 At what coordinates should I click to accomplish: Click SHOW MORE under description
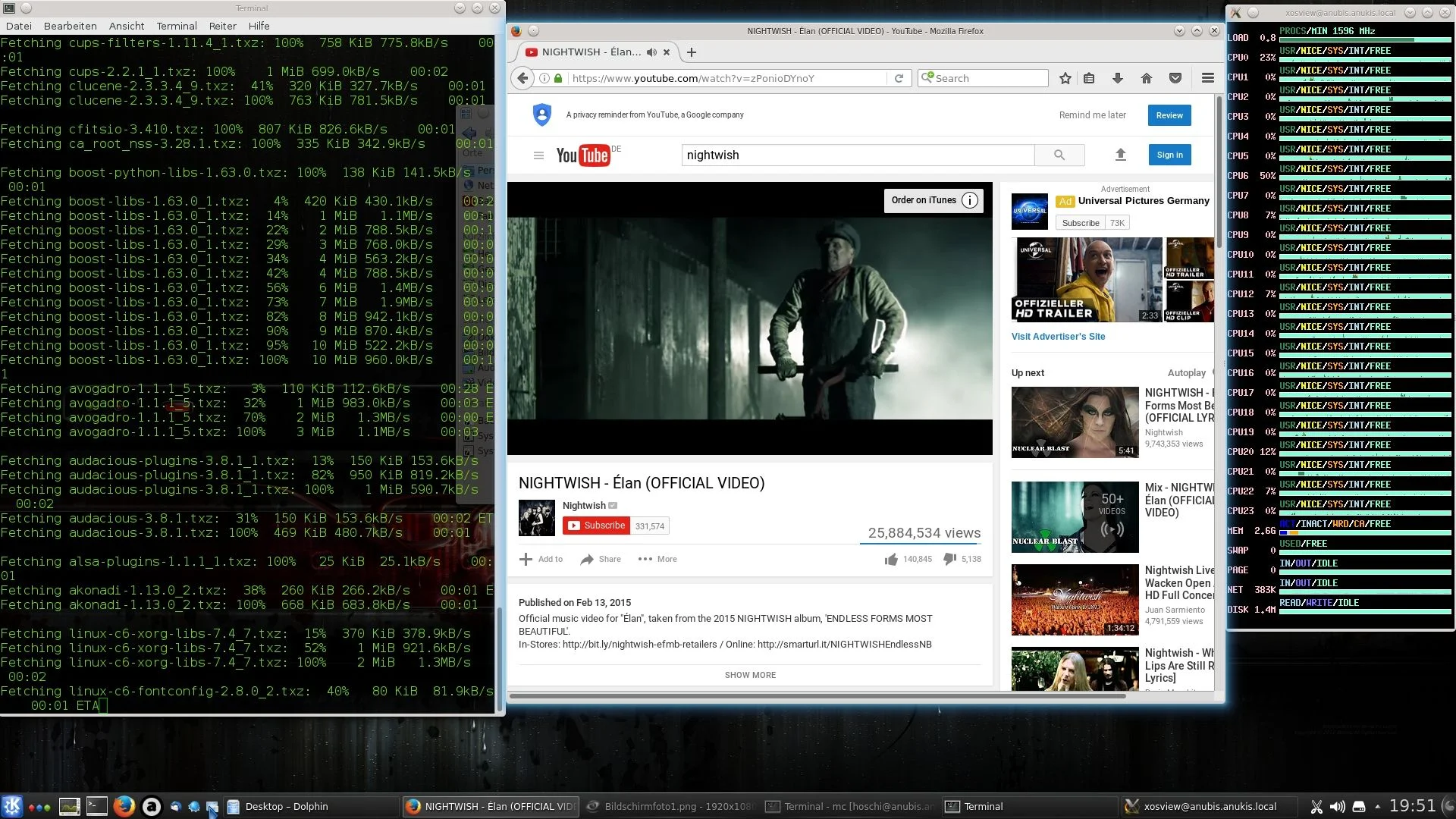click(x=750, y=675)
